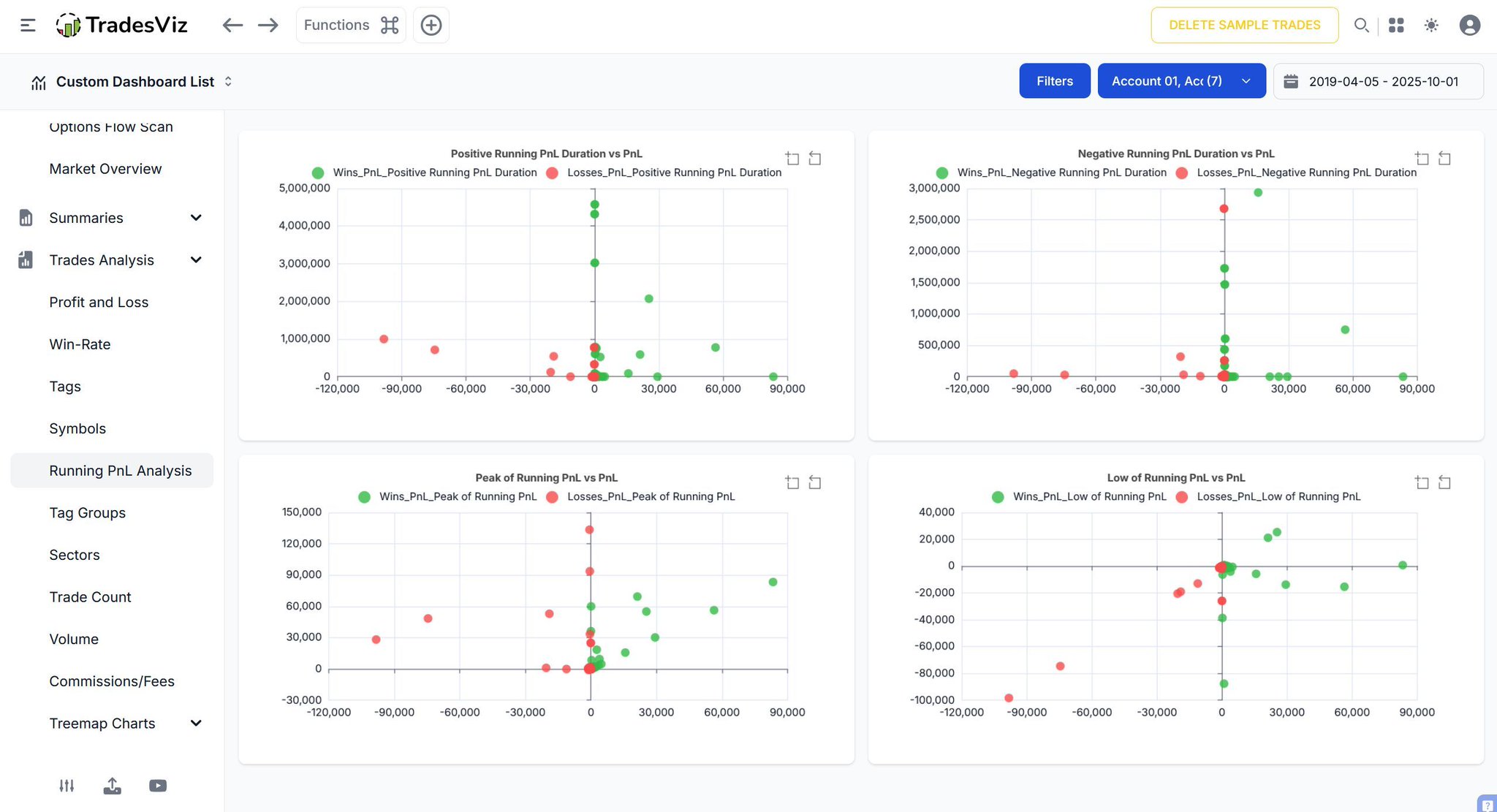Click the plus circle add icon

431,26
